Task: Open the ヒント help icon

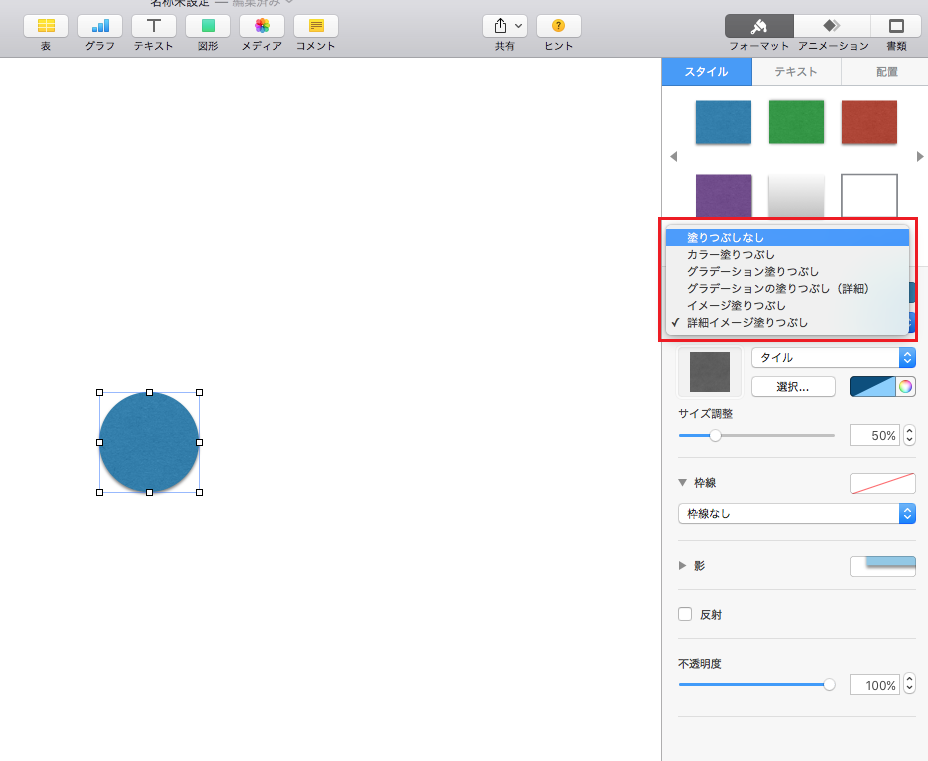Action: click(x=559, y=26)
